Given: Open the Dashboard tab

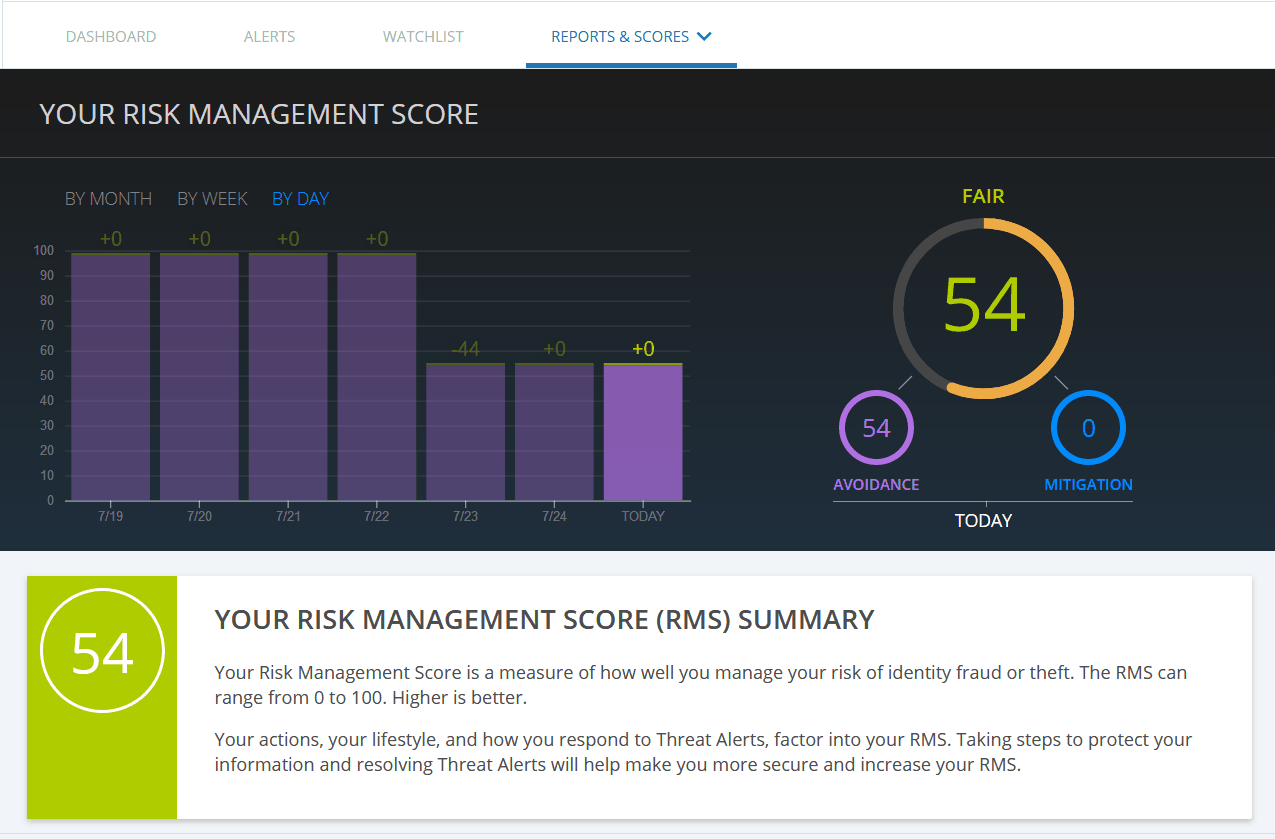Looking at the screenshot, I should click(x=111, y=37).
